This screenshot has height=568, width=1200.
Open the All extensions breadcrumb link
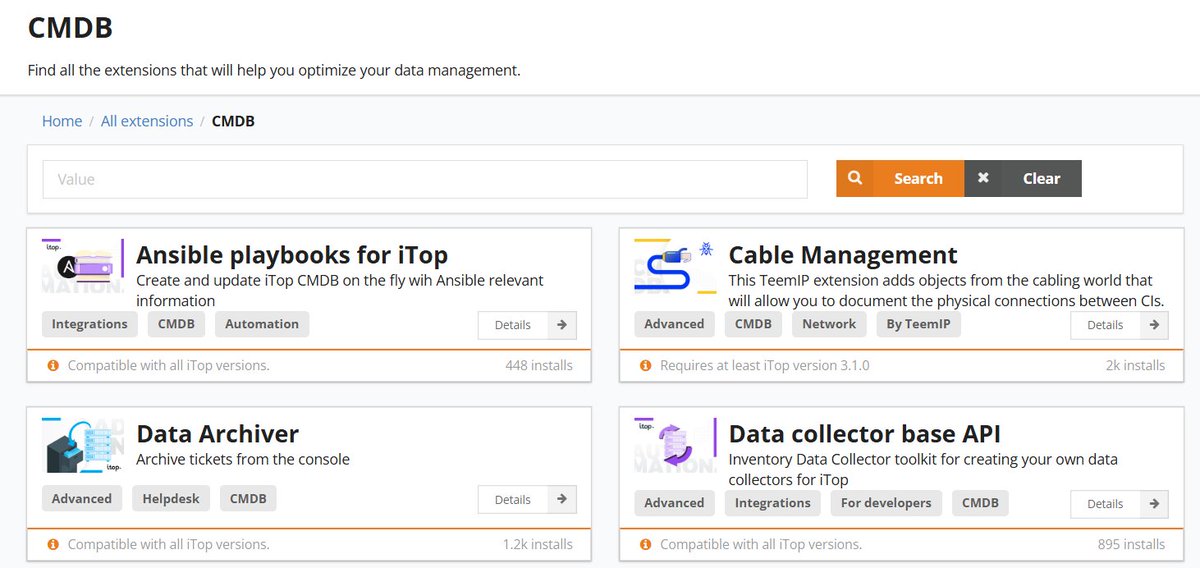(x=147, y=121)
